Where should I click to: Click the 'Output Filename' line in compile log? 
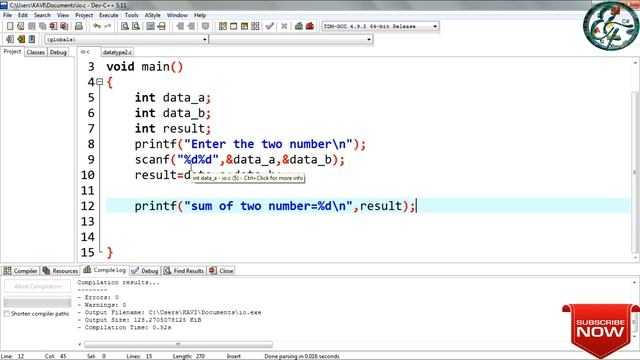tap(169, 312)
